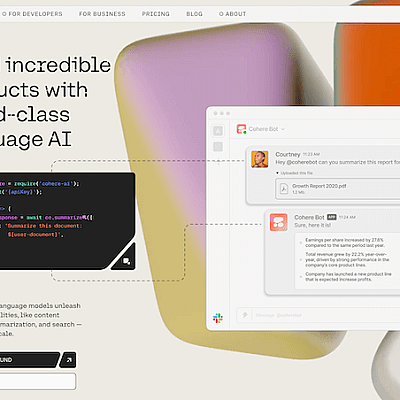Open the For Business menu
Screen dimensions: 400x400
pyautogui.click(x=102, y=14)
